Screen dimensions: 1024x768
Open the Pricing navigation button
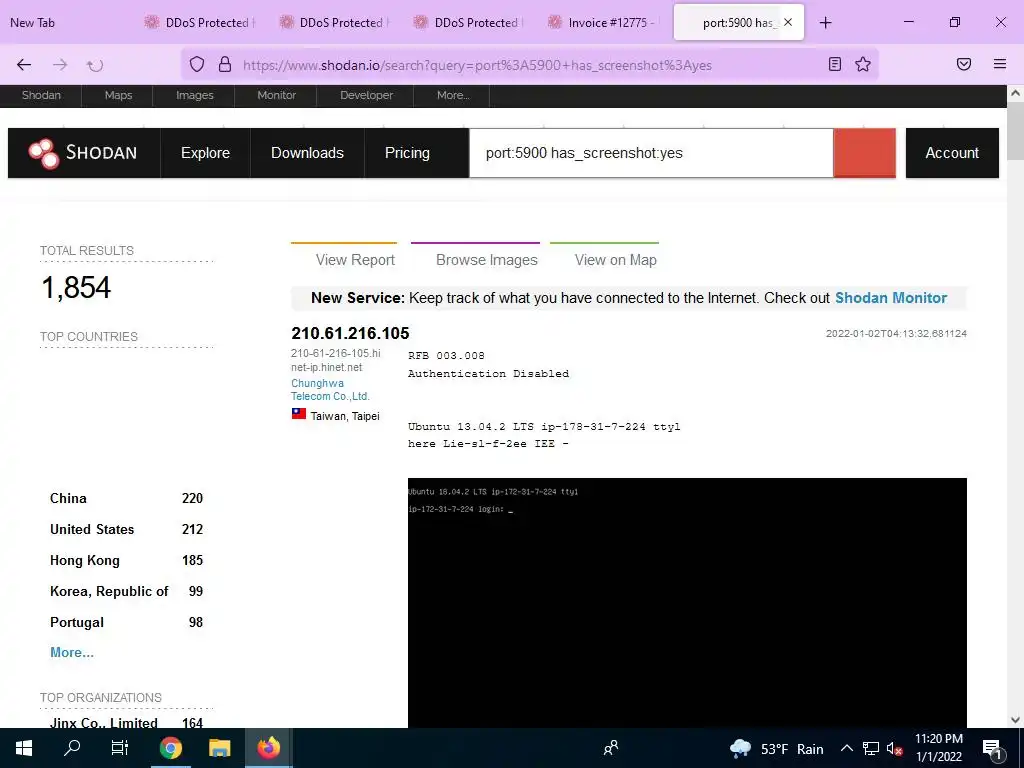407,153
